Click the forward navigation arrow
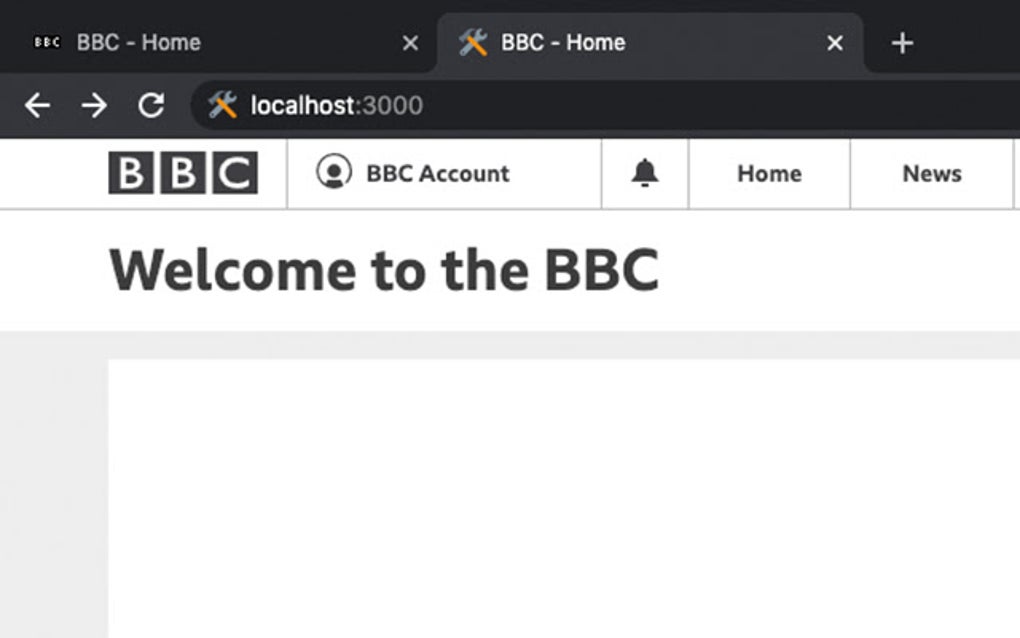1020x638 pixels. pyautogui.click(x=95, y=105)
